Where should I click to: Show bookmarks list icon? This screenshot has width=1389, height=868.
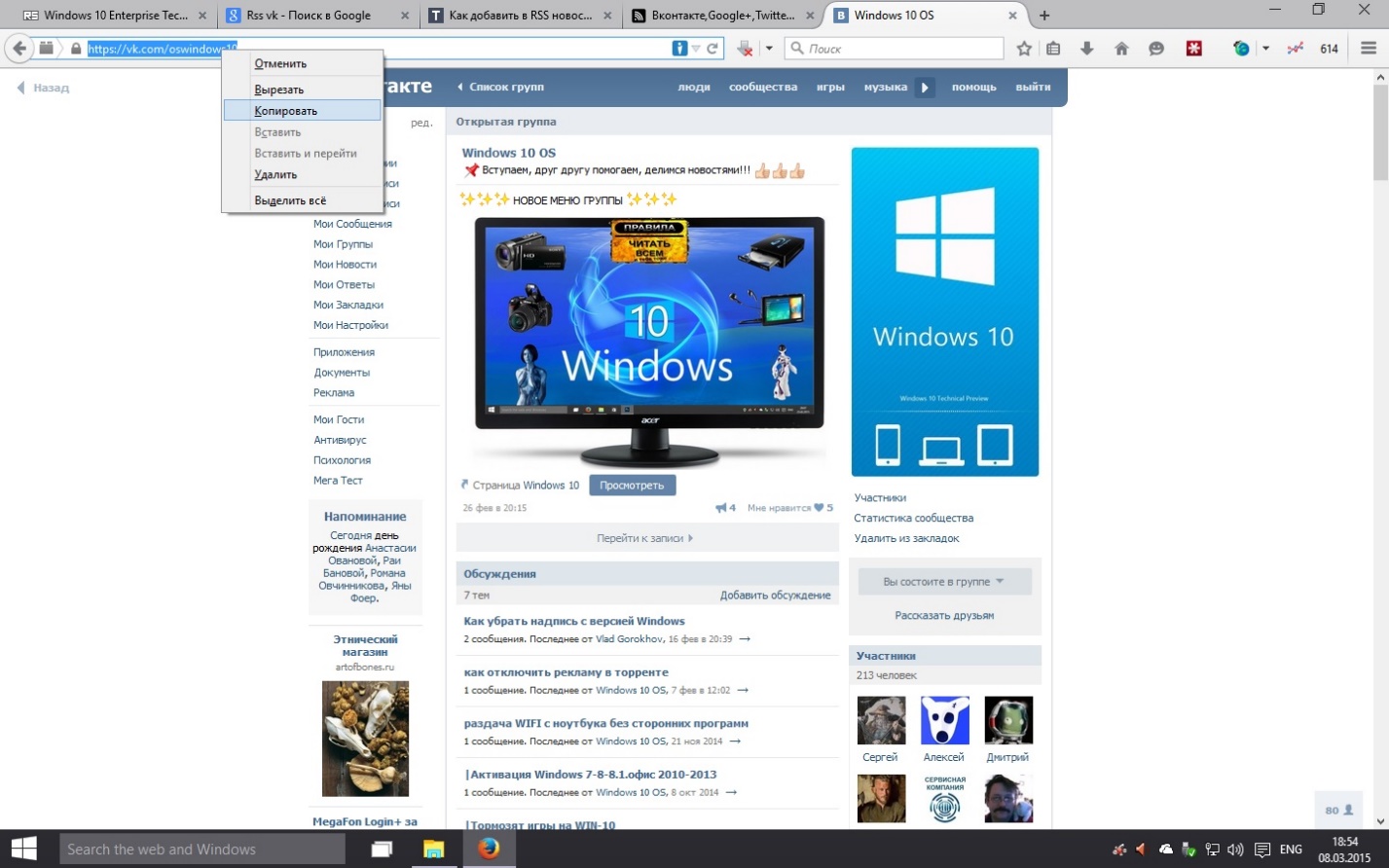pos(1053,49)
